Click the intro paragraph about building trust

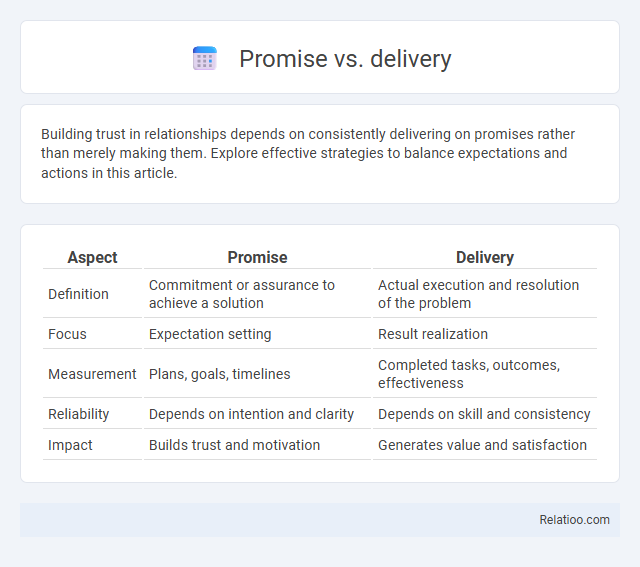(308, 153)
